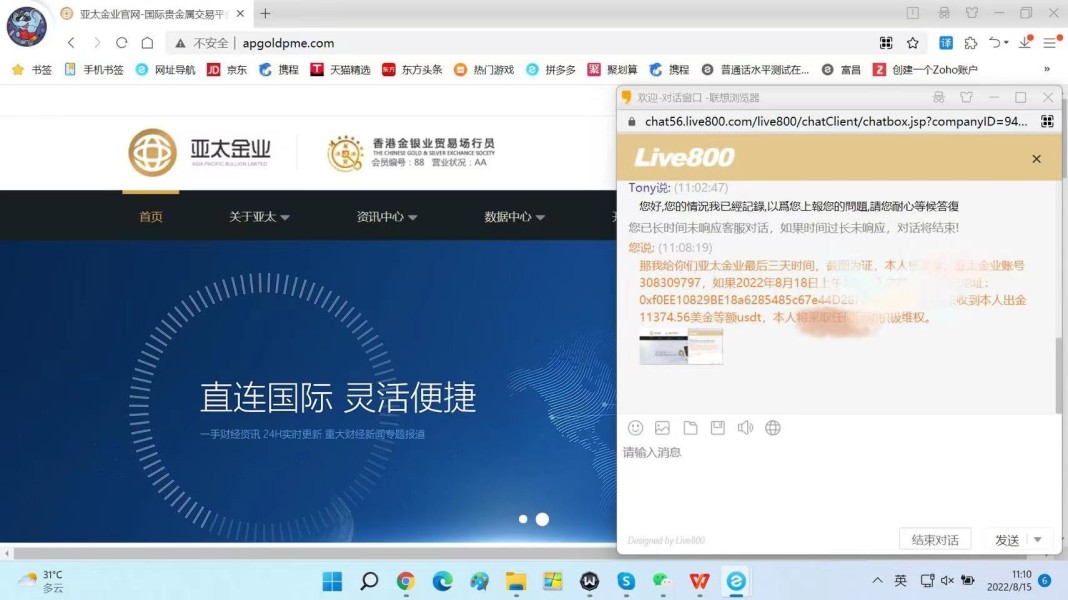
Task: Open the downloads icon in browser toolbar
Action: click(x=1026, y=43)
